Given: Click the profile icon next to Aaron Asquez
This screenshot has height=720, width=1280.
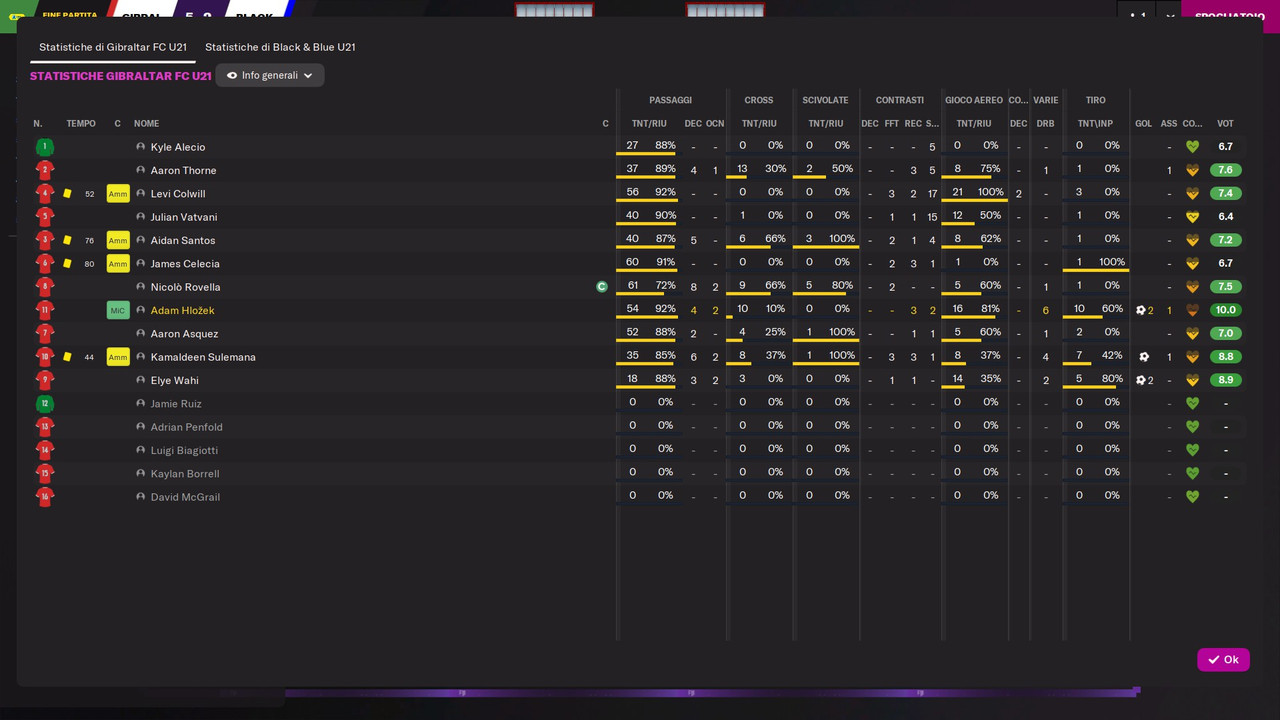Looking at the screenshot, I should click(141, 334).
